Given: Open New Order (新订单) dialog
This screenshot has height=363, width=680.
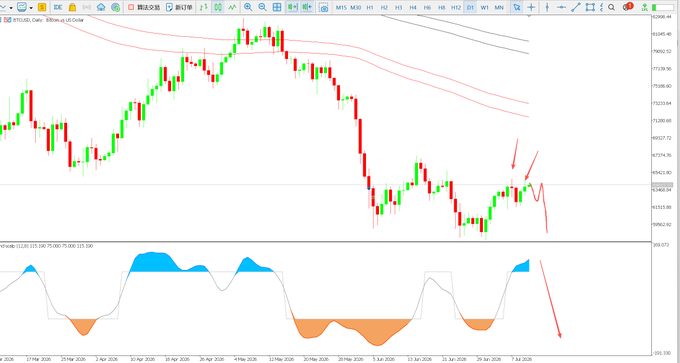Looking at the screenshot, I should click(x=180, y=7).
